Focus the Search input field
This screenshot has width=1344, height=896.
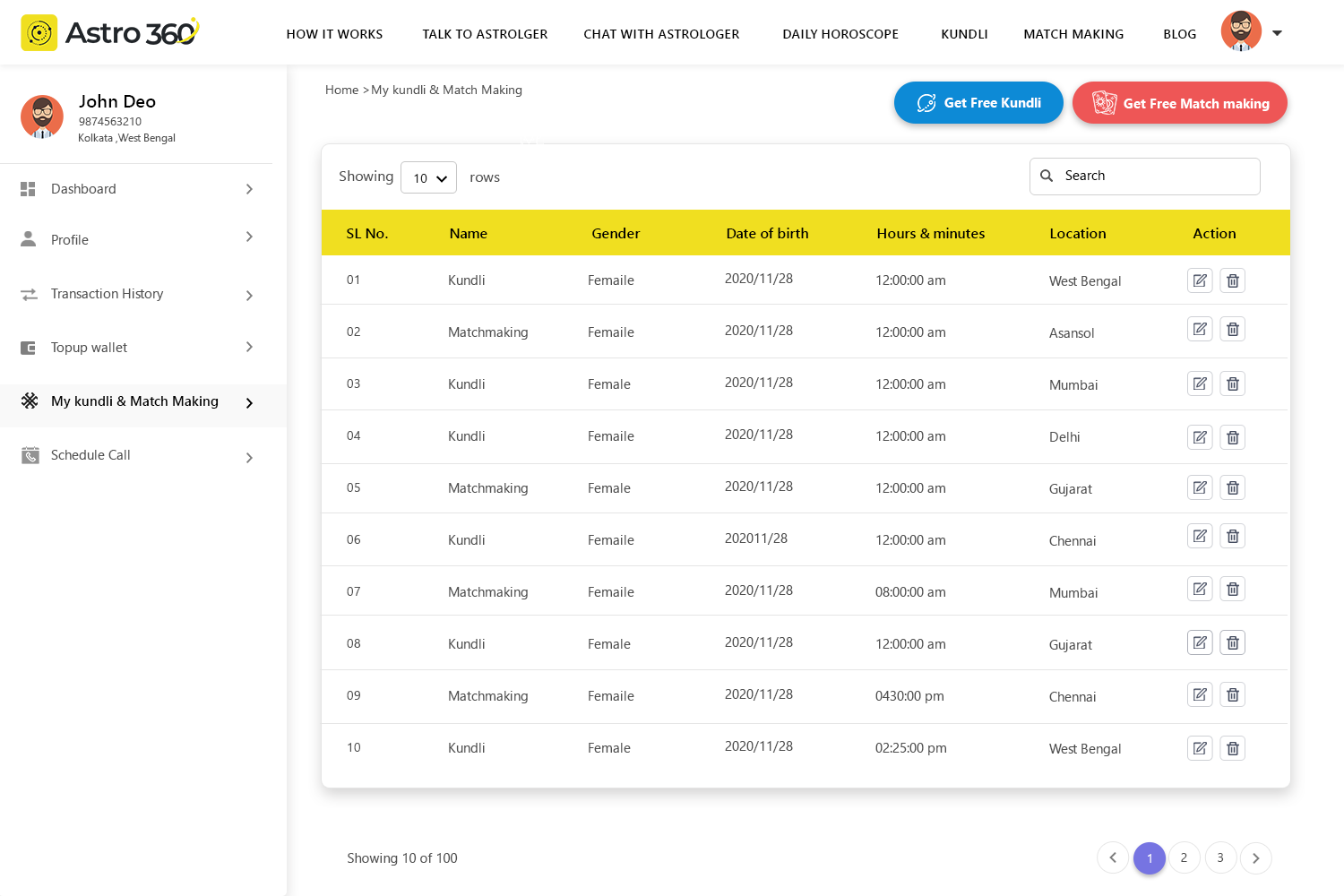coord(1156,177)
